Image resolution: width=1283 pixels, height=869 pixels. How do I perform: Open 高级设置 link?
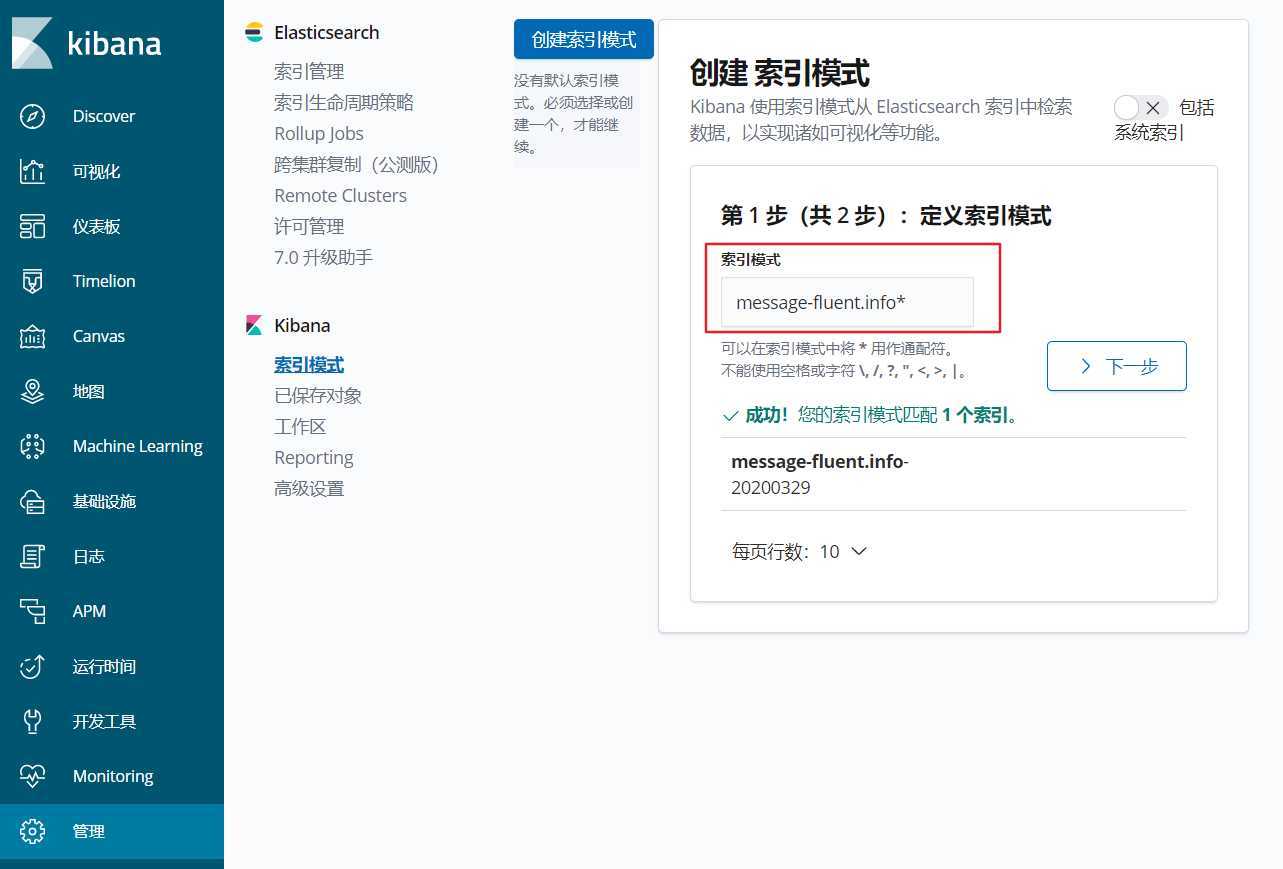[x=309, y=489]
